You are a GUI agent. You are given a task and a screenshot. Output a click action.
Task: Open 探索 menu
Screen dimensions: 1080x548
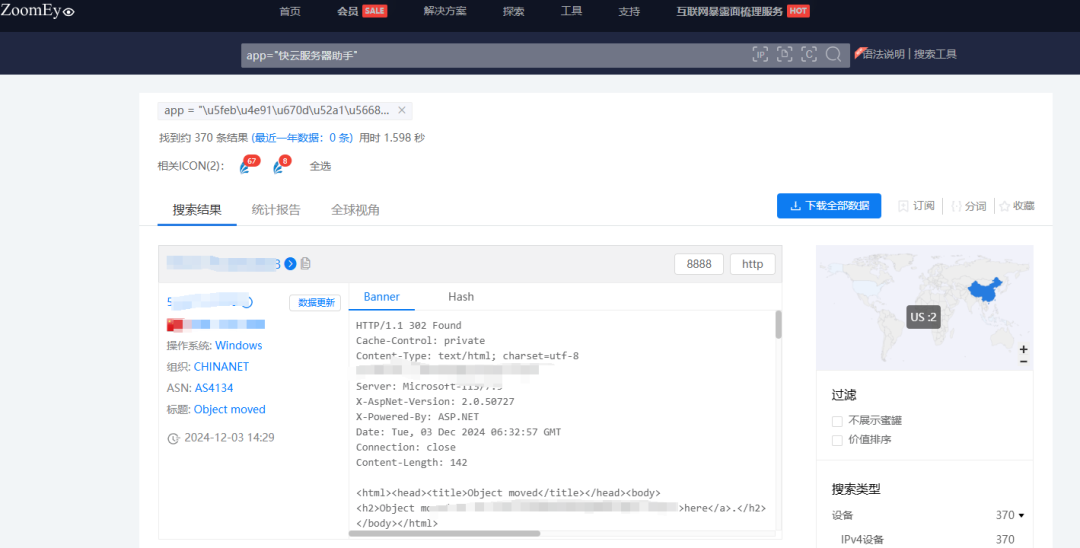pyautogui.click(x=514, y=11)
